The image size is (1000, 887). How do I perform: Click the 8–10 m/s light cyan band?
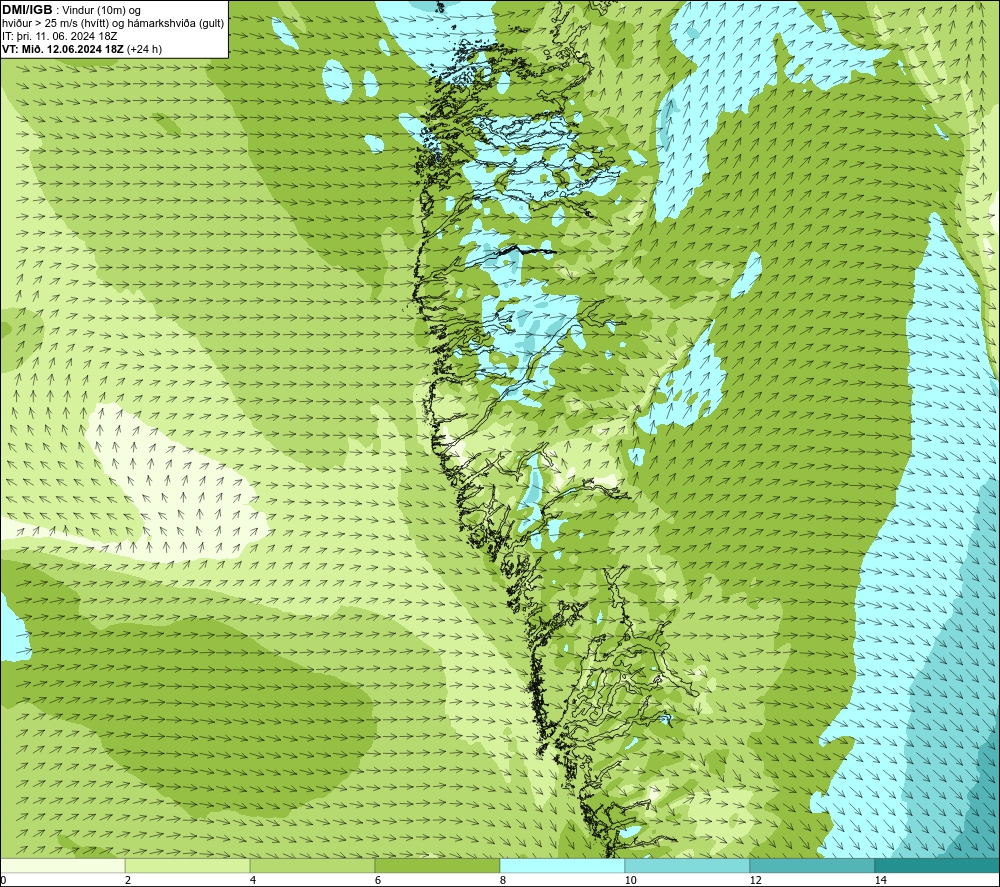[562, 865]
